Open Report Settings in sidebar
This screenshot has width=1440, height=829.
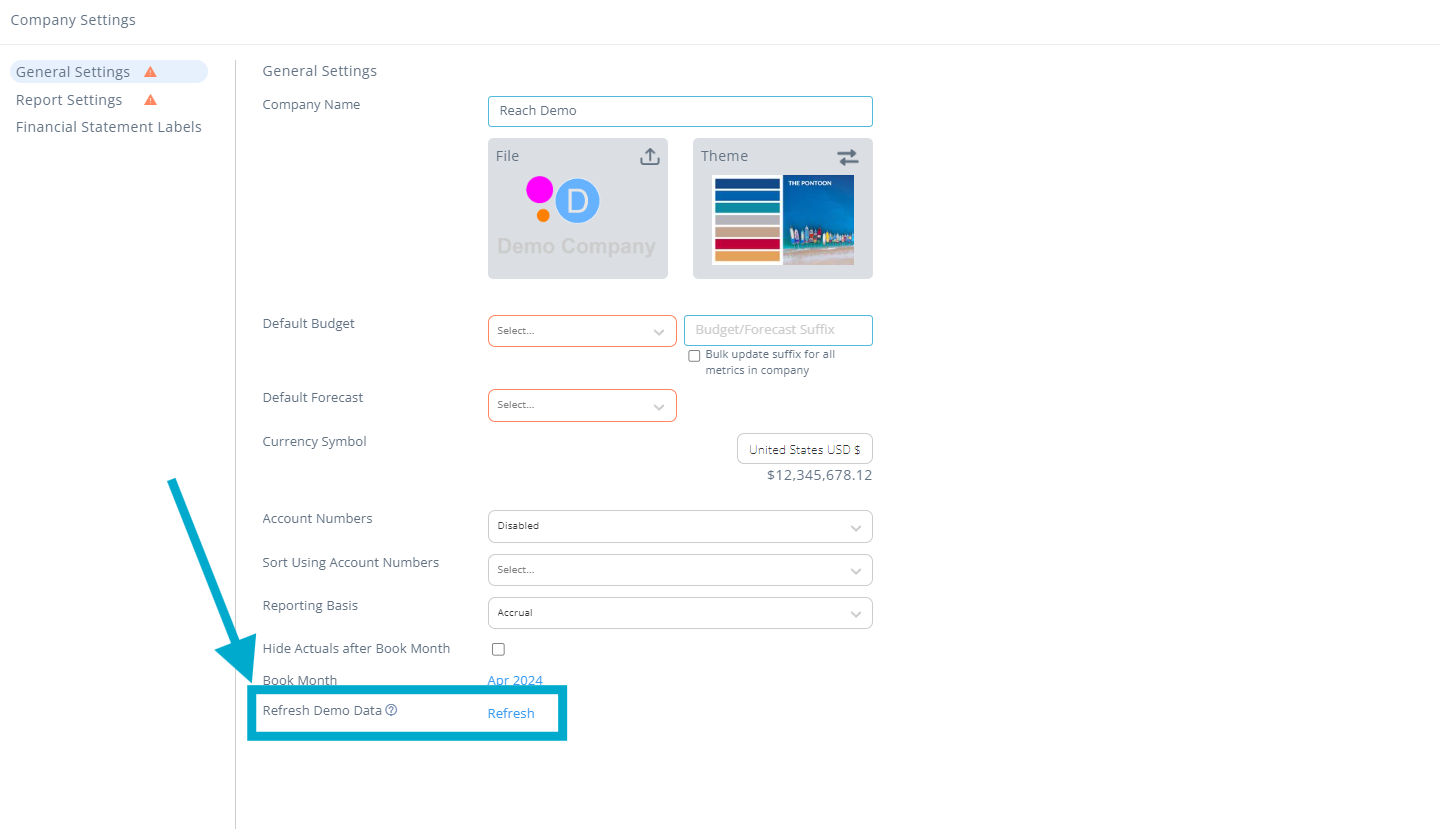tap(69, 100)
